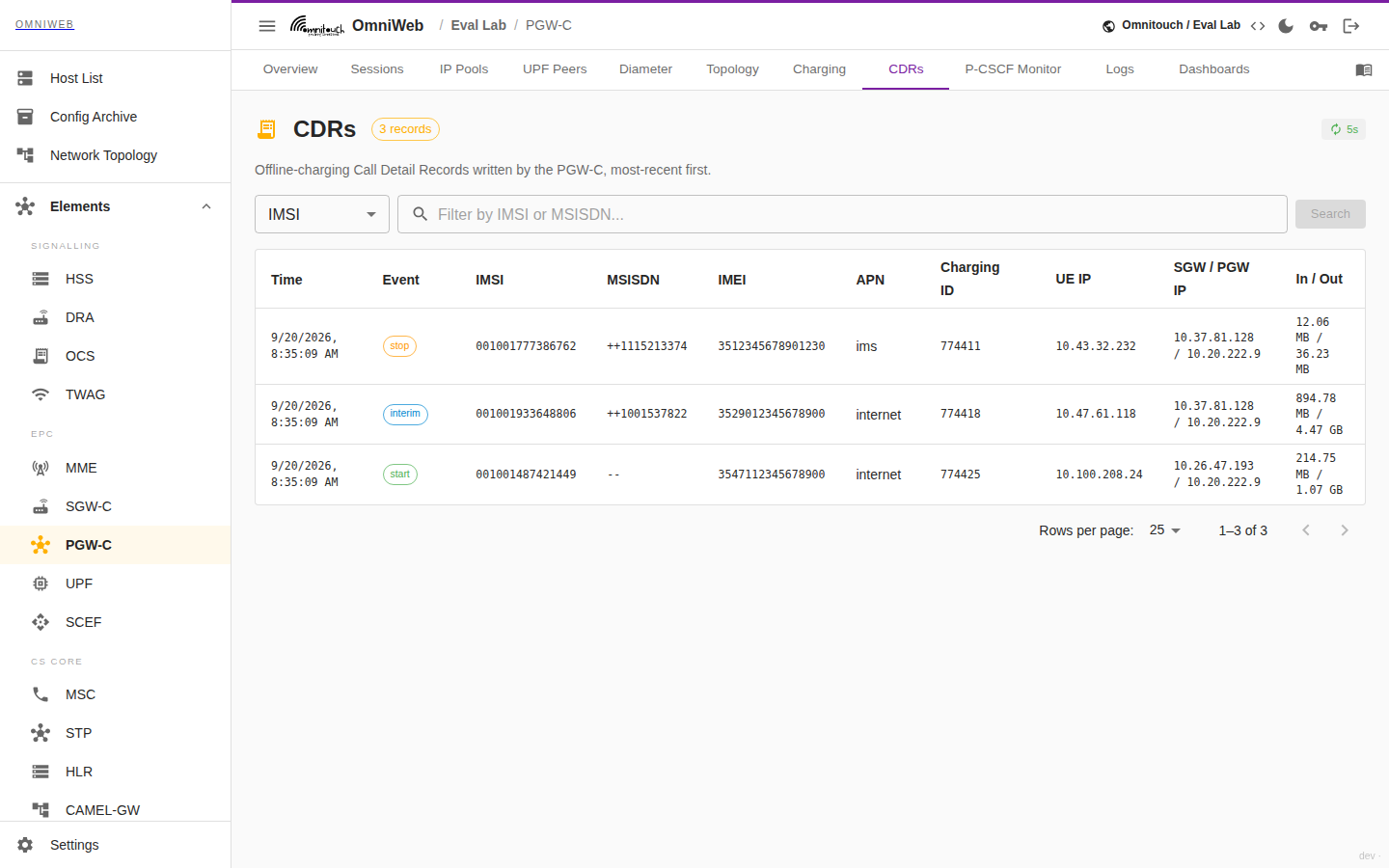Click the API key icon
Image resolution: width=1389 pixels, height=868 pixels.
[1319, 26]
